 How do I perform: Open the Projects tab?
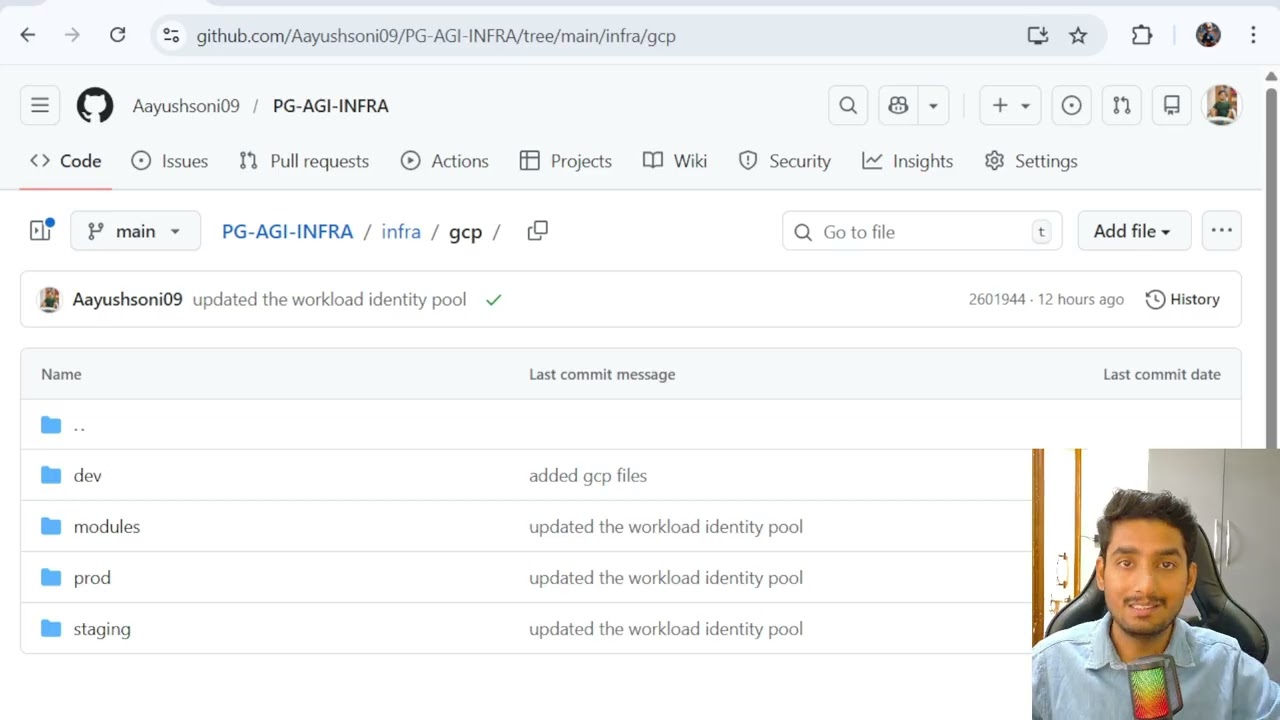coord(566,161)
